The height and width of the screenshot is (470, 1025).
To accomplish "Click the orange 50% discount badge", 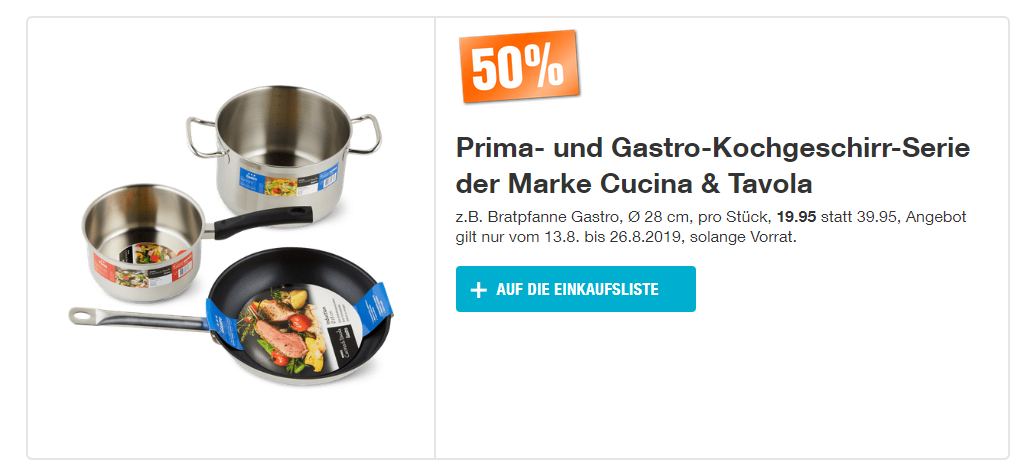I will [520, 66].
